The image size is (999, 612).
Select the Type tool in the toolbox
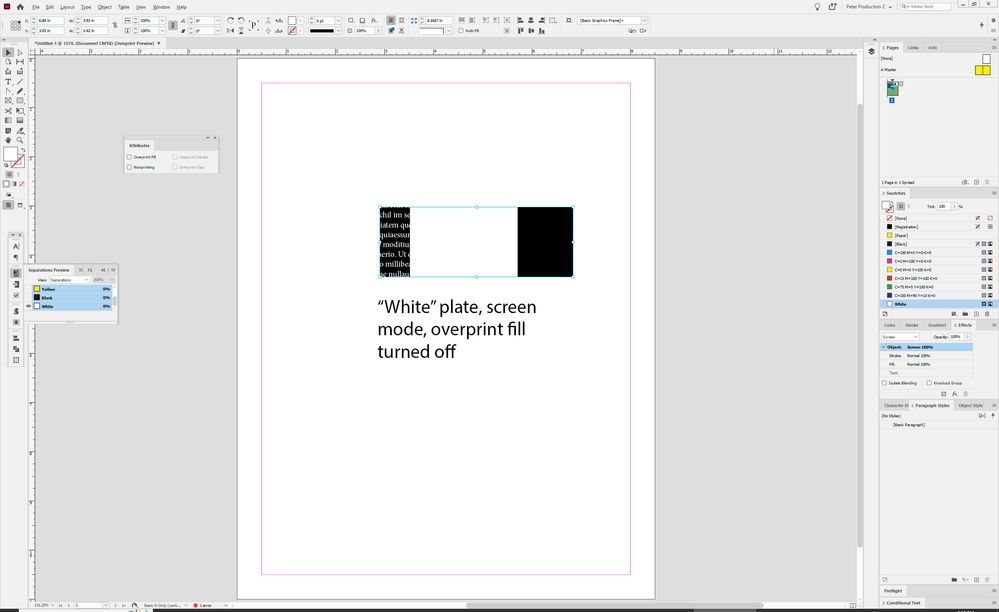pos(8,82)
